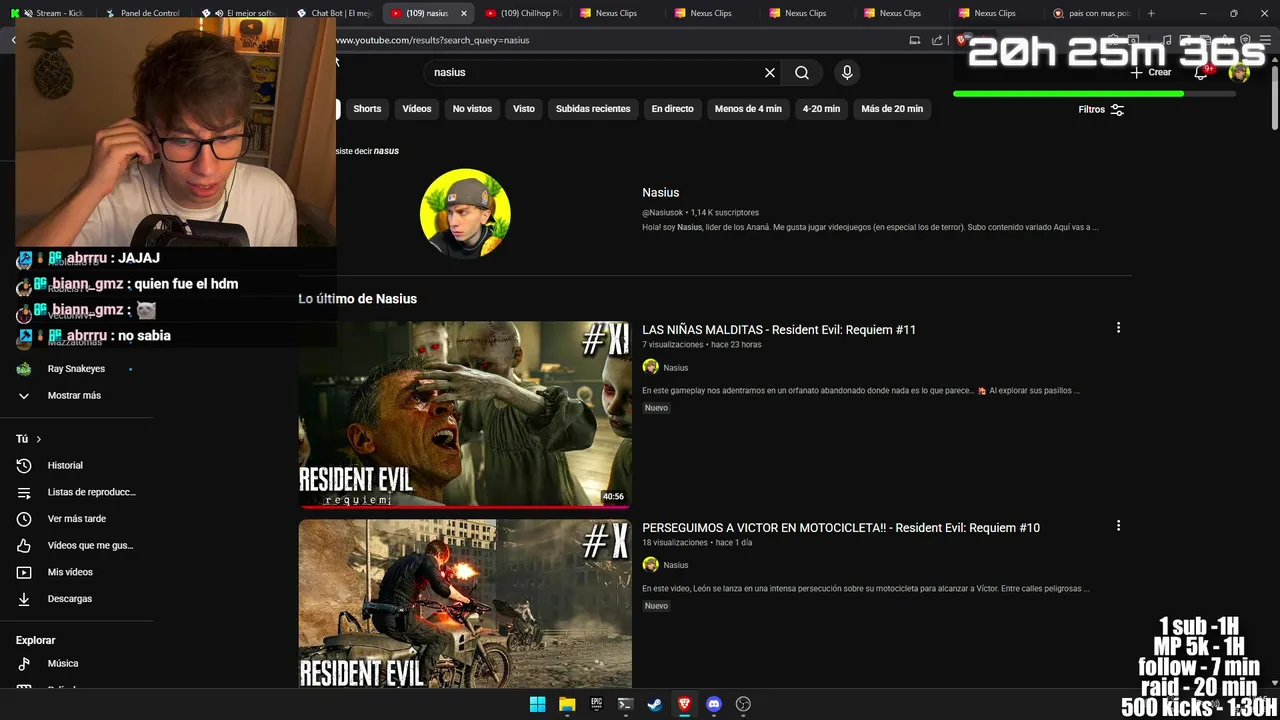Click the 'nasus' did-you-mean suggestion
The height and width of the screenshot is (720, 1280).
pos(386,151)
